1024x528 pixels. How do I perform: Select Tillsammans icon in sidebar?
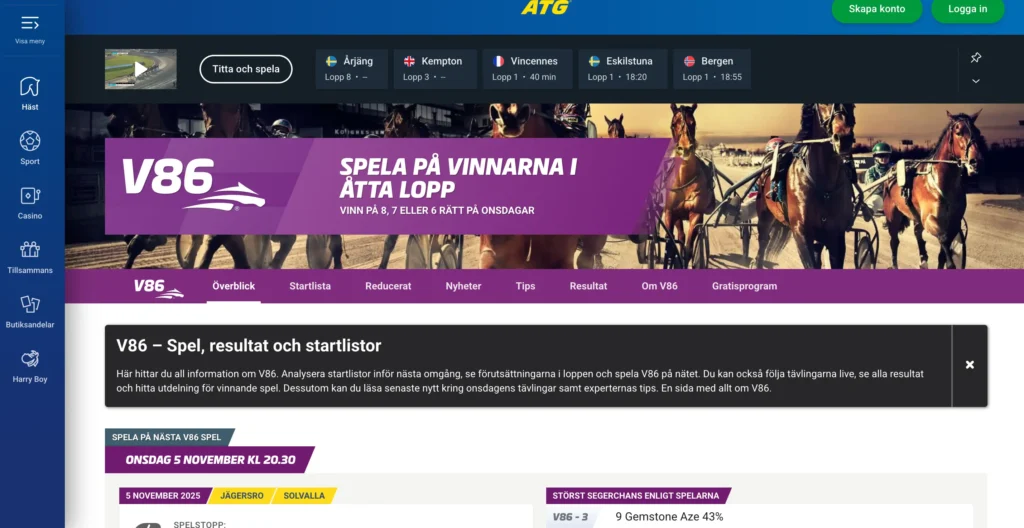(x=30, y=250)
